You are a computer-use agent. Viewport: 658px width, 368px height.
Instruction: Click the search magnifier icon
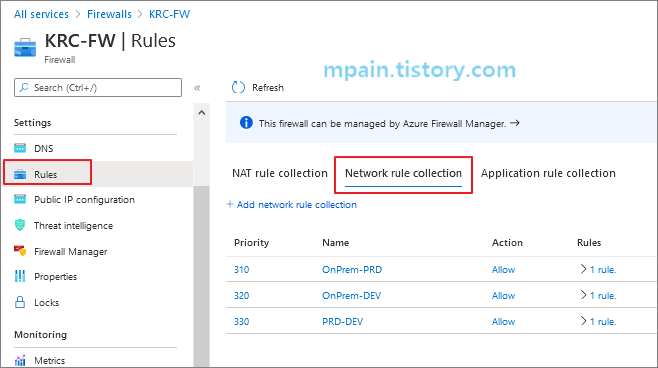[x=24, y=87]
